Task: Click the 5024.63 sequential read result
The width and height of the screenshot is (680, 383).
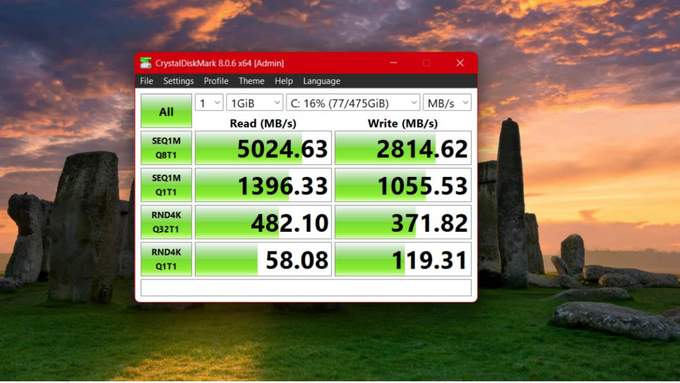Action: pos(263,148)
